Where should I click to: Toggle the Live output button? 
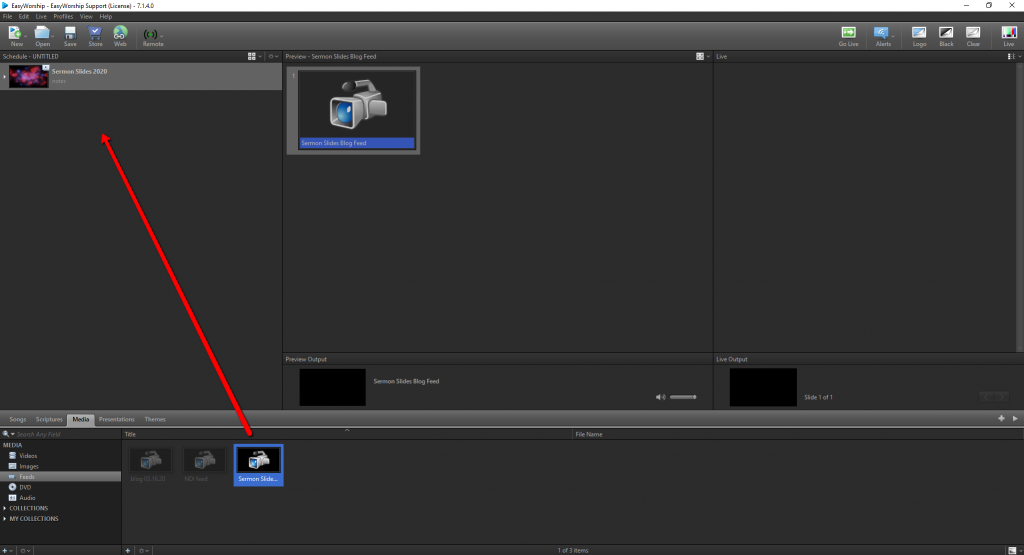click(x=1009, y=36)
